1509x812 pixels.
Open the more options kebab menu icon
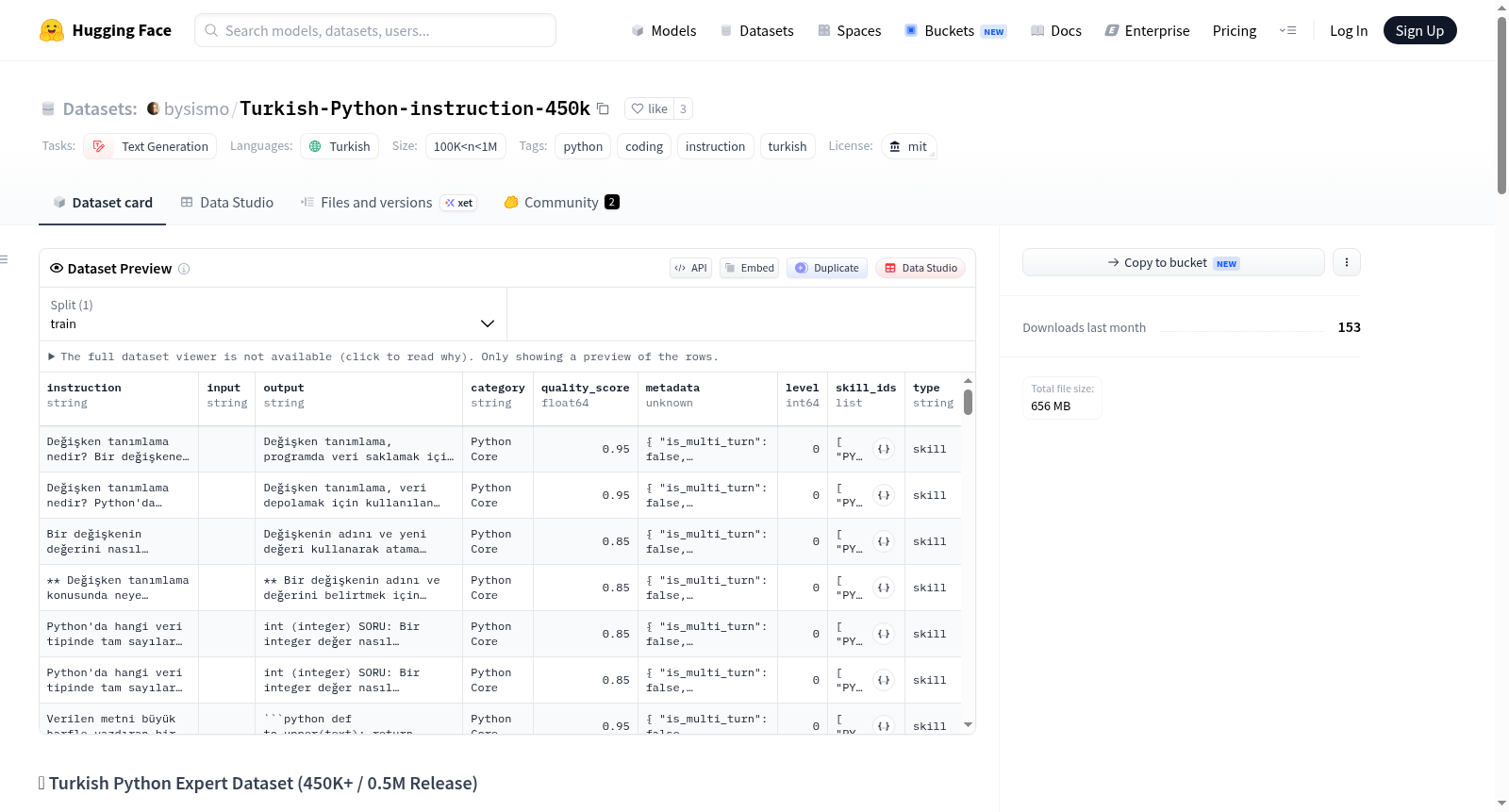click(1347, 262)
